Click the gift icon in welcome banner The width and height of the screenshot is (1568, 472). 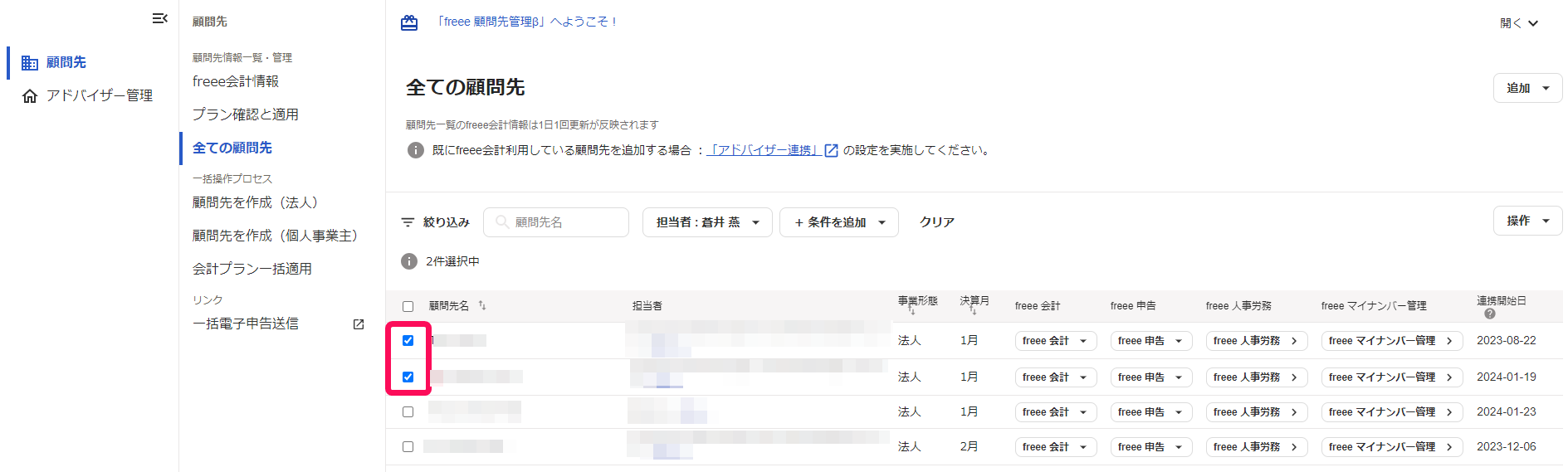click(409, 22)
